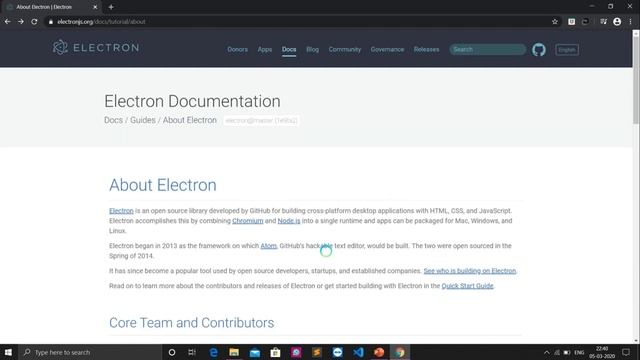Open the orange-red round app icon on the taskbar

pyautogui.click(x=379, y=352)
